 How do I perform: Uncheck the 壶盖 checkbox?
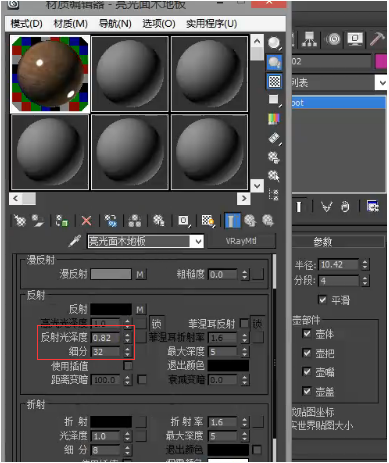307,391
